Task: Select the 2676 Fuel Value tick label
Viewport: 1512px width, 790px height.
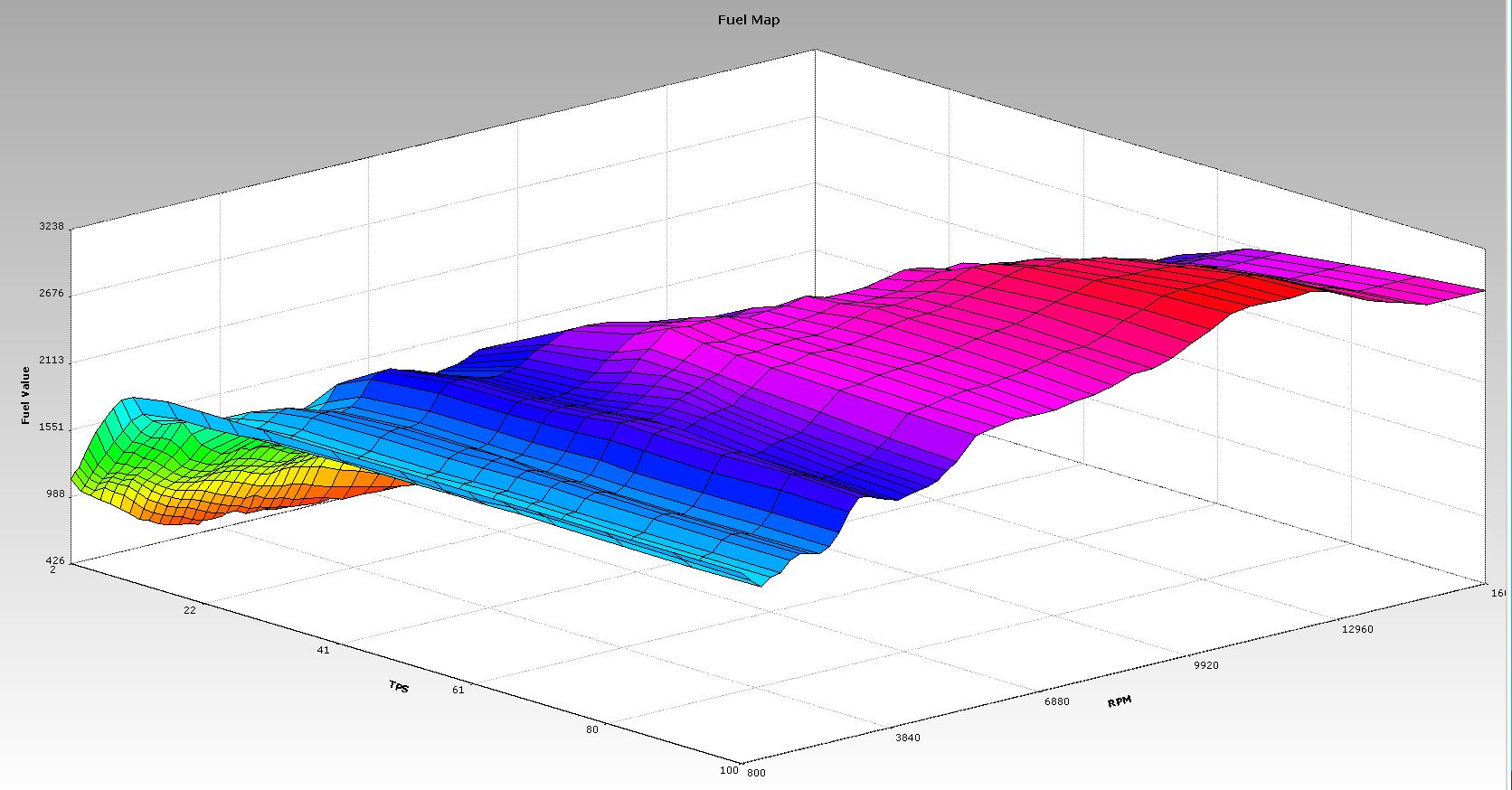Action: pyautogui.click(x=51, y=294)
